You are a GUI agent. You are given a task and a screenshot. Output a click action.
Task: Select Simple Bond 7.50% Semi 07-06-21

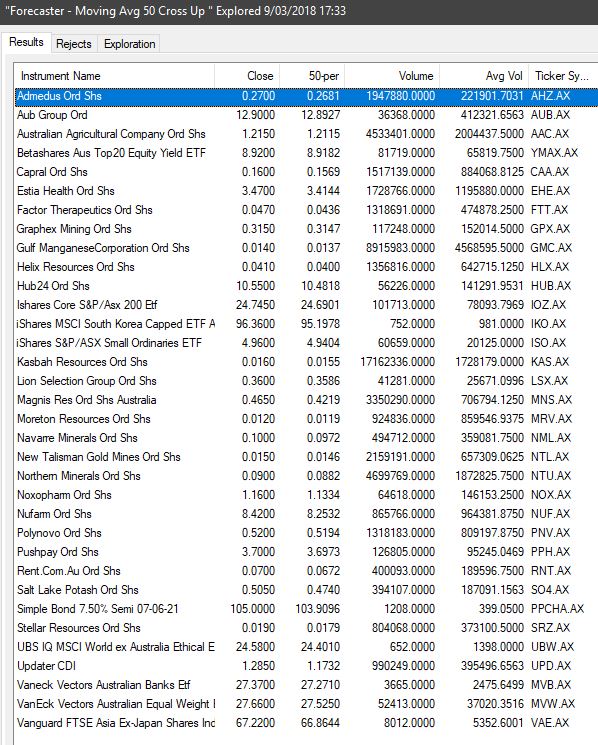tap(306, 609)
